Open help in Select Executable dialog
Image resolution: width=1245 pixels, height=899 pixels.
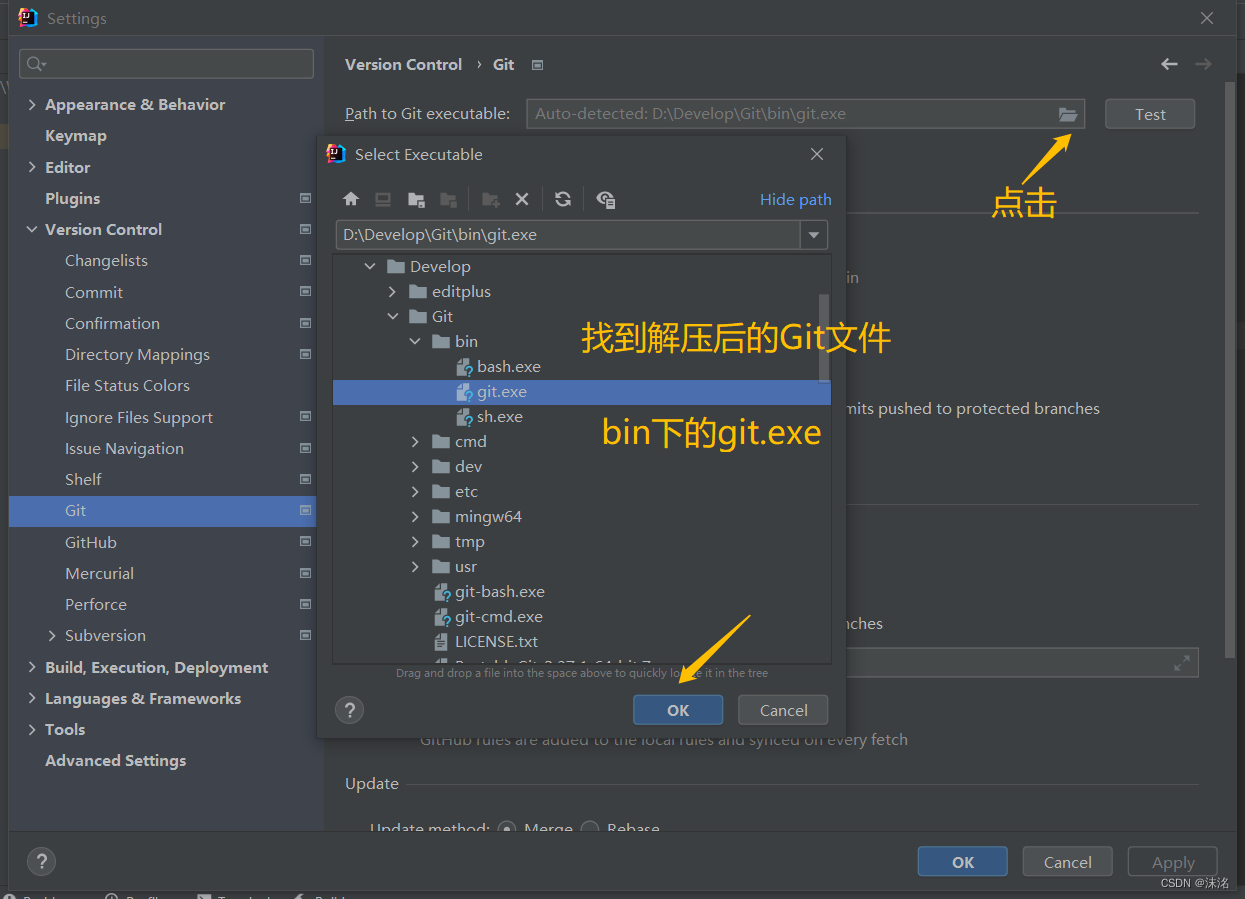tap(349, 710)
